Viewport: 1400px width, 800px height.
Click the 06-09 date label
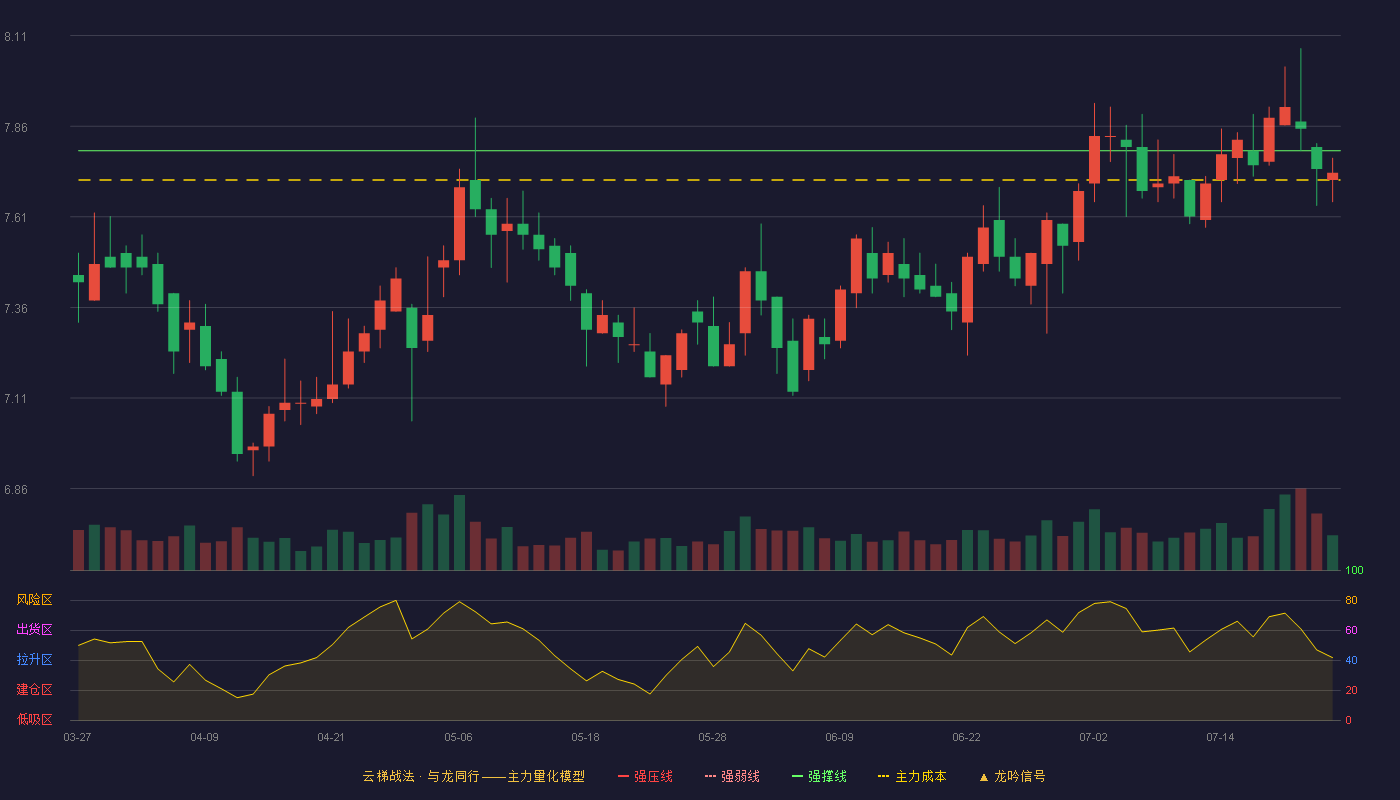click(839, 737)
